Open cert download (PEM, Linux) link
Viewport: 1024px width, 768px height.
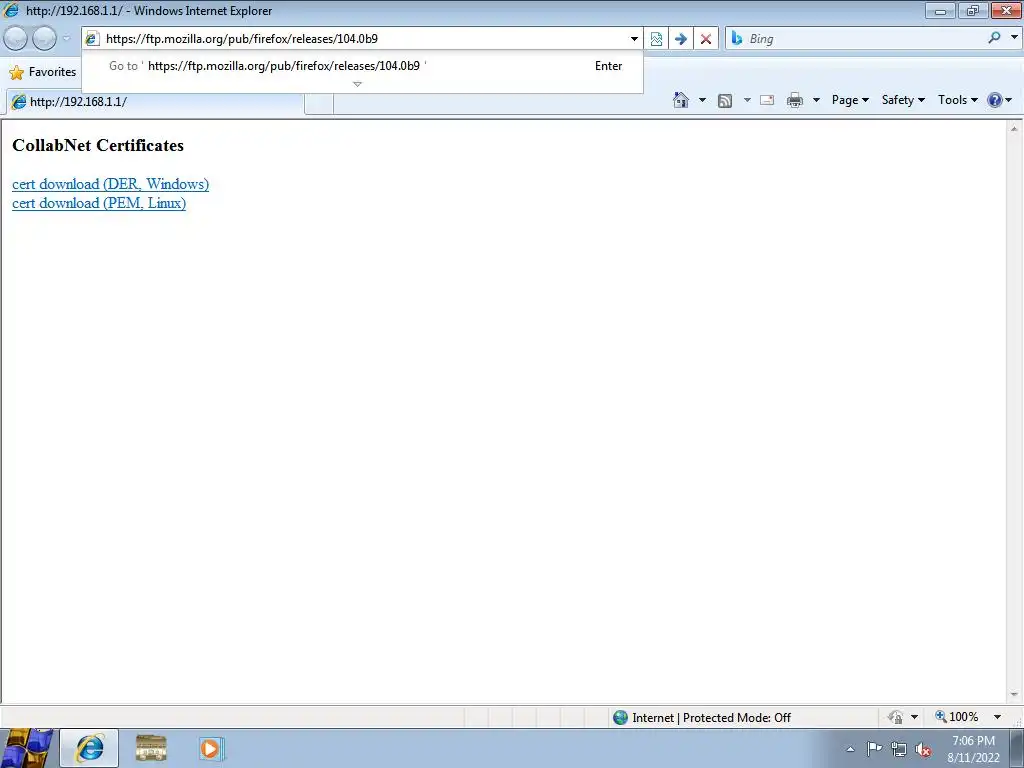[x=99, y=203]
